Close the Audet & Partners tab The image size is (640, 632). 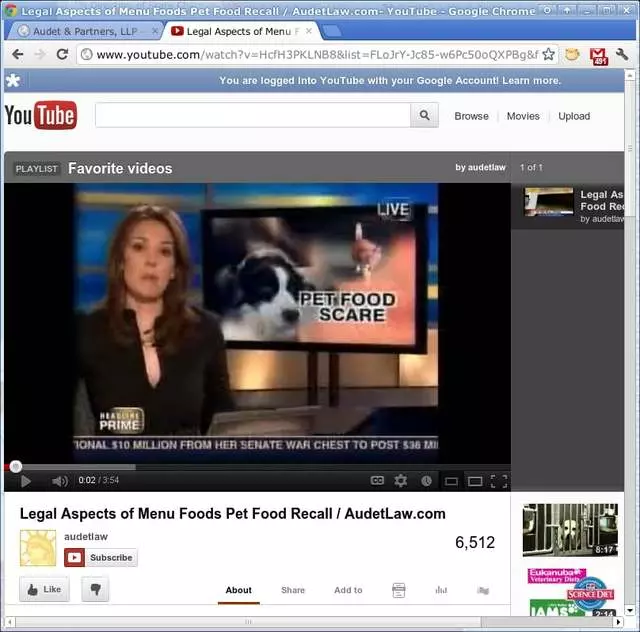(155, 31)
